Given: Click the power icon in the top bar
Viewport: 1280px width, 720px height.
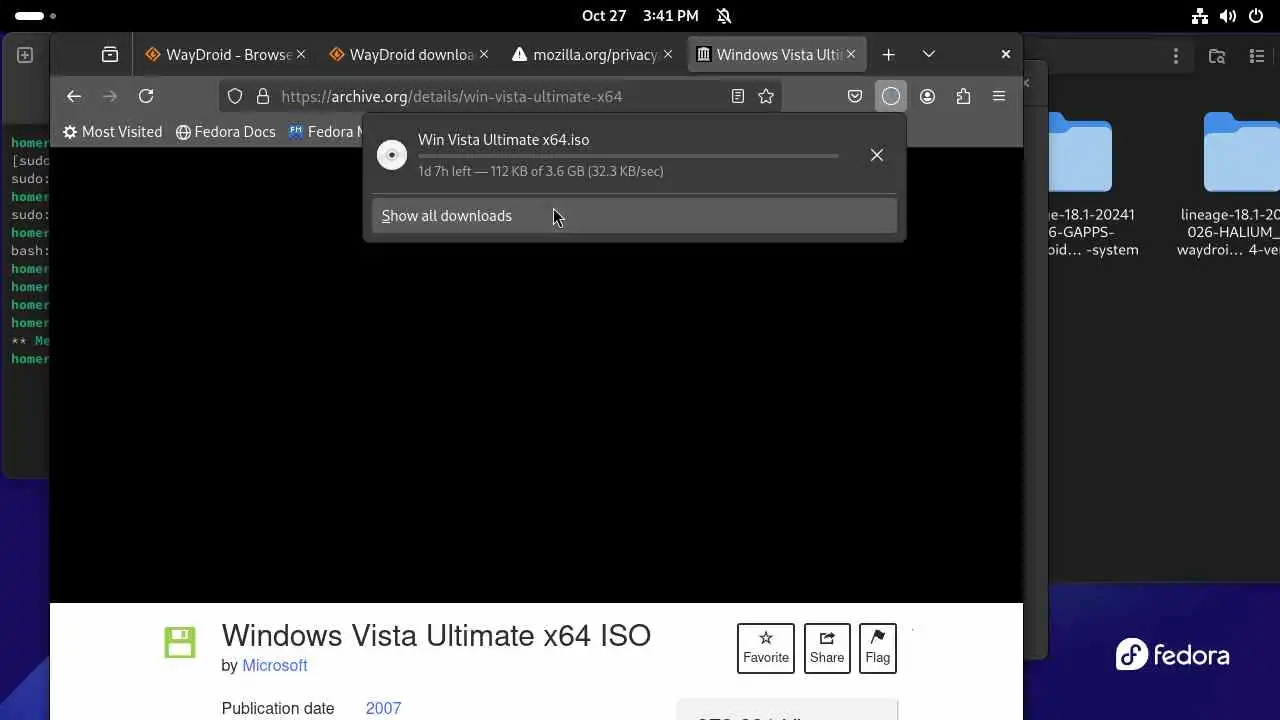Looking at the screenshot, I should [x=1256, y=16].
